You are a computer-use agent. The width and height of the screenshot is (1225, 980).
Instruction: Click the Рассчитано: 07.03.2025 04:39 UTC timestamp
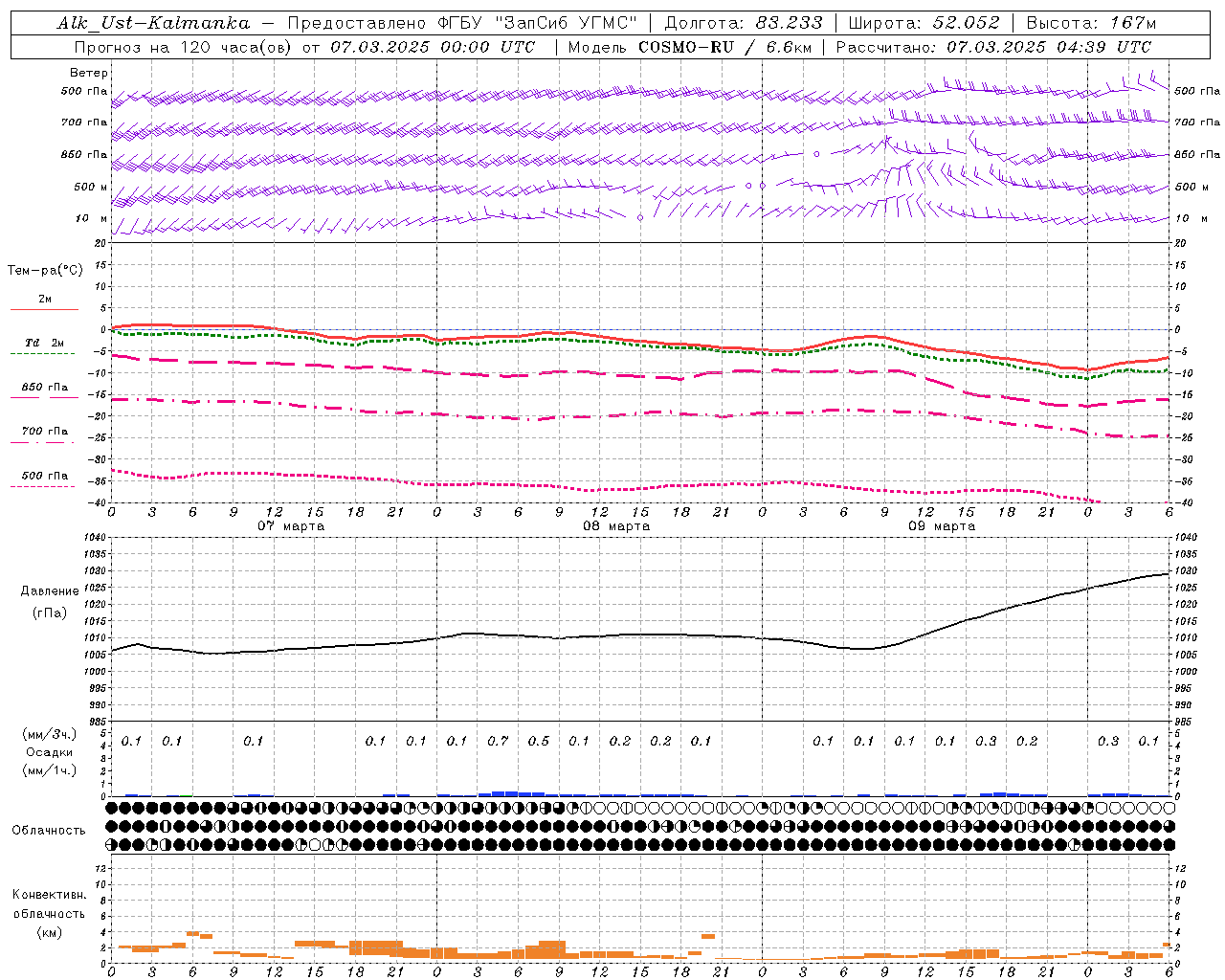pos(994,47)
